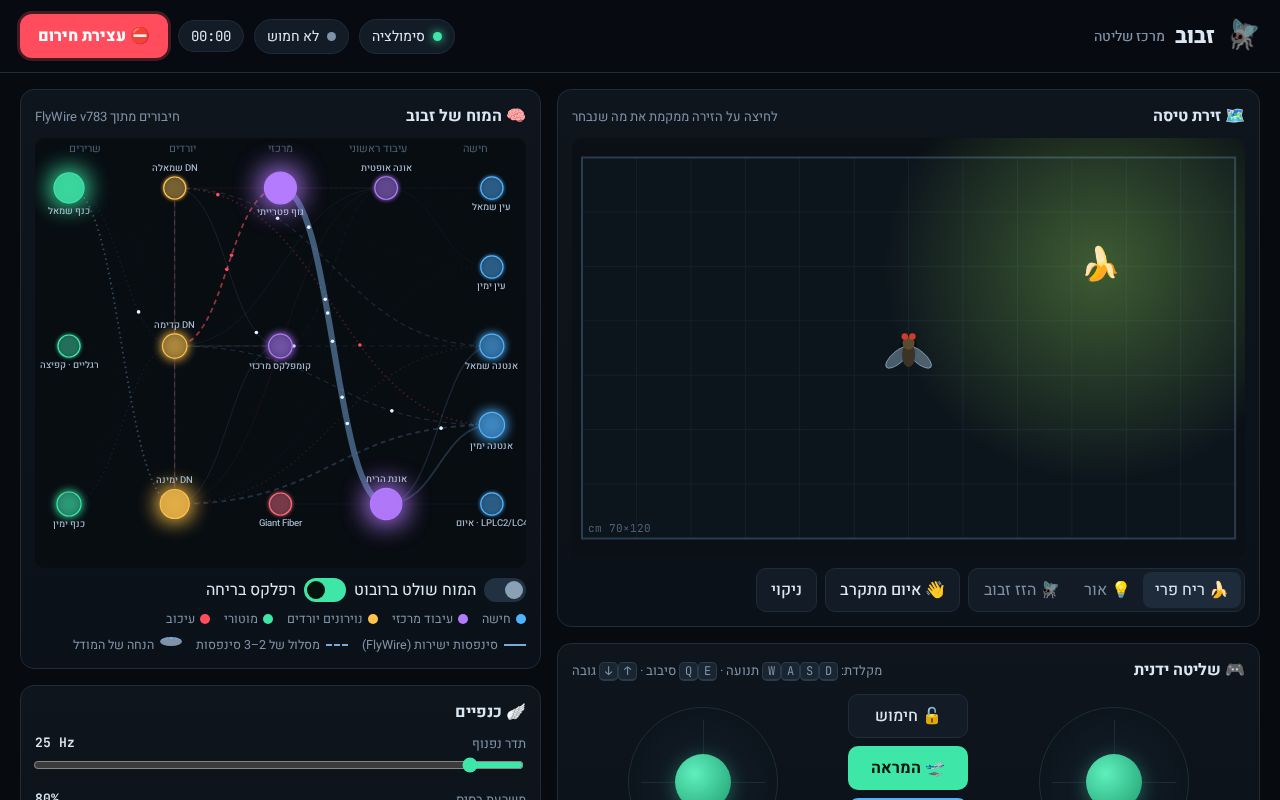Click the gamepad icon beside שליטה ידנית
The height and width of the screenshot is (800, 1280).
point(1235,670)
